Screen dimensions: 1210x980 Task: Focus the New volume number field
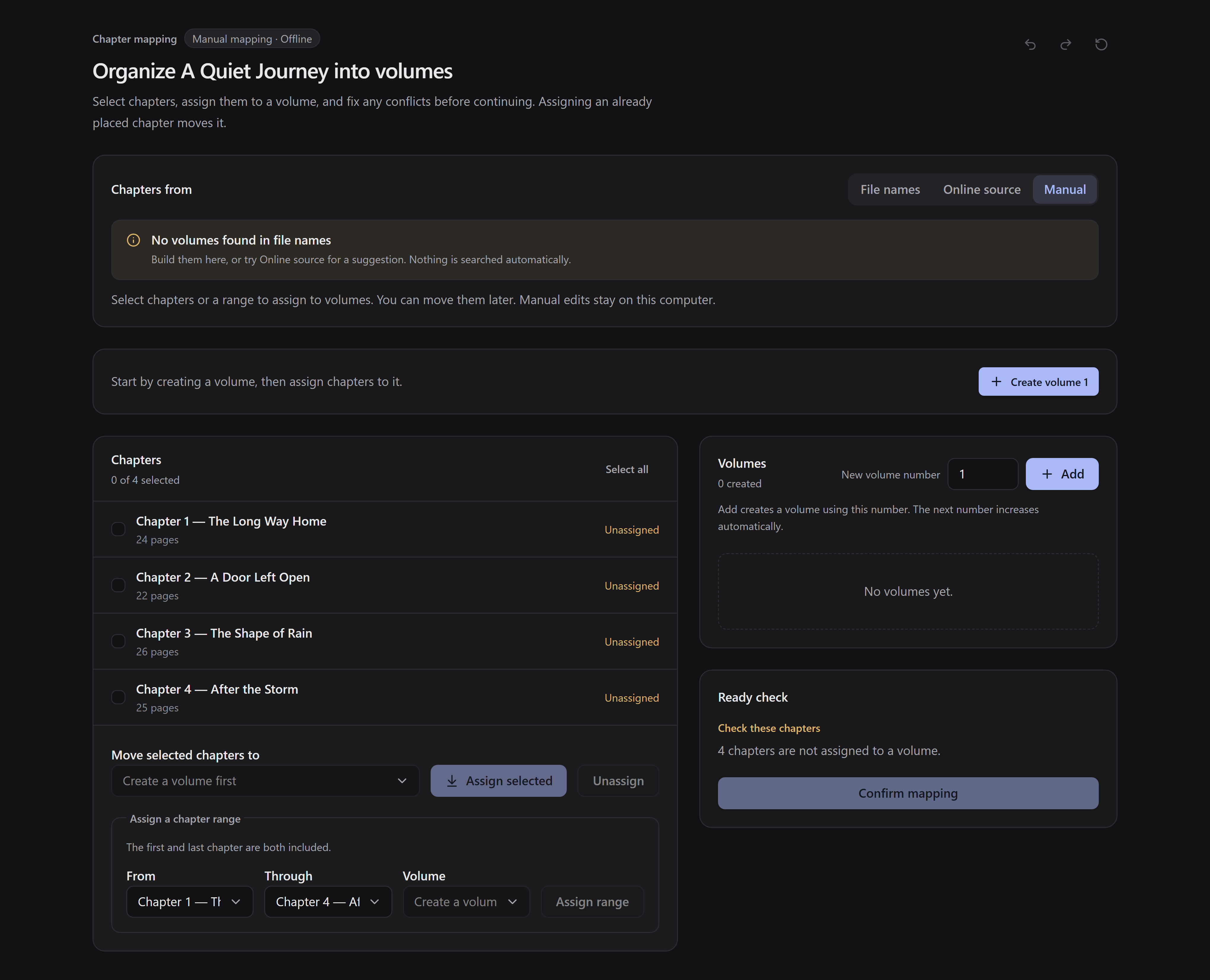(x=983, y=474)
